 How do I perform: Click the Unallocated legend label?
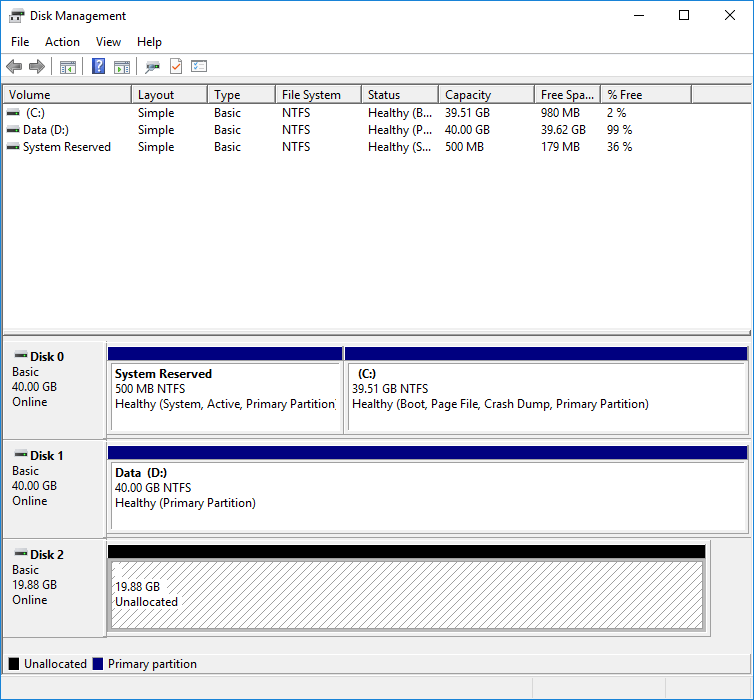[x=55, y=664]
